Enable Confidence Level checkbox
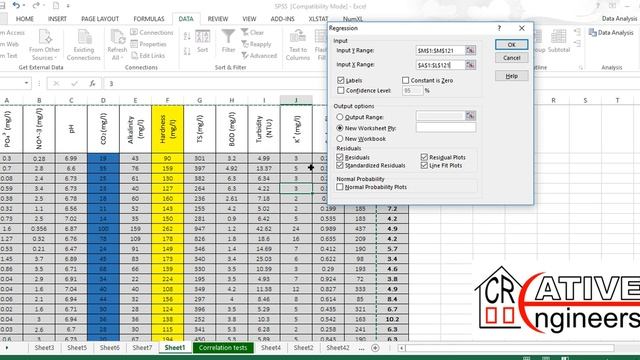The width and height of the screenshot is (640, 360). [x=341, y=90]
